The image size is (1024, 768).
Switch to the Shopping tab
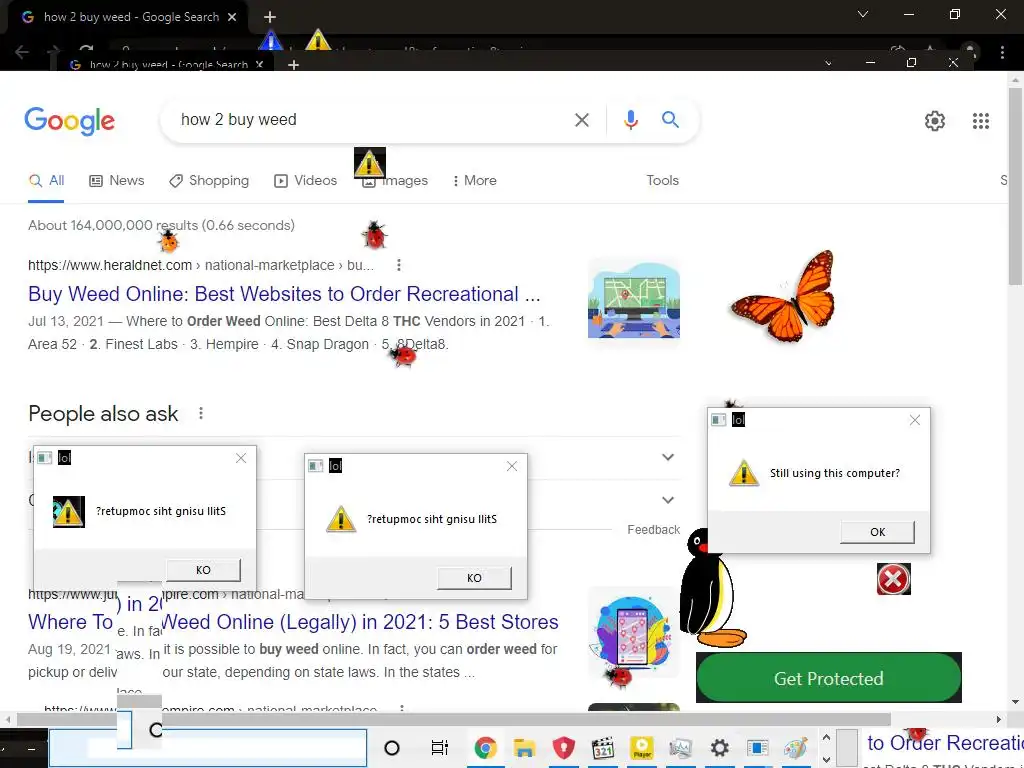coord(209,180)
